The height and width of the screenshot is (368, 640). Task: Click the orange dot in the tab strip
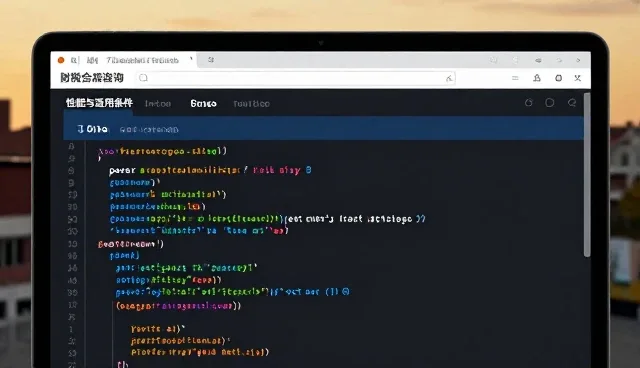(61, 60)
